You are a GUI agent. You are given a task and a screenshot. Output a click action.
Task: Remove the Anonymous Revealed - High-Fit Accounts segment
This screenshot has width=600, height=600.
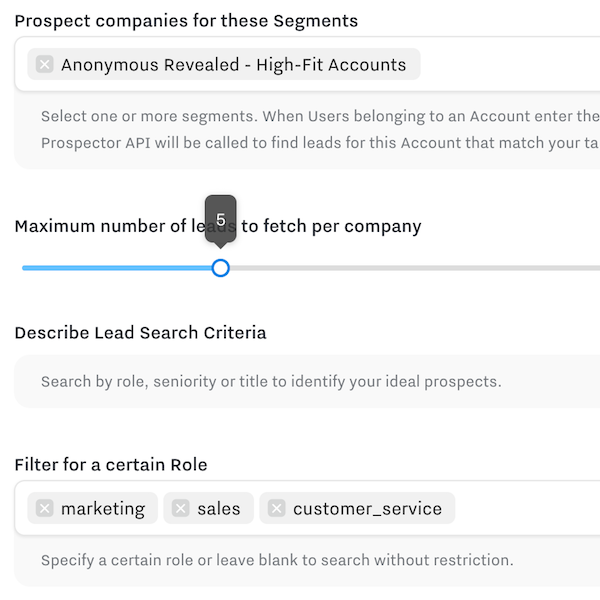45,65
